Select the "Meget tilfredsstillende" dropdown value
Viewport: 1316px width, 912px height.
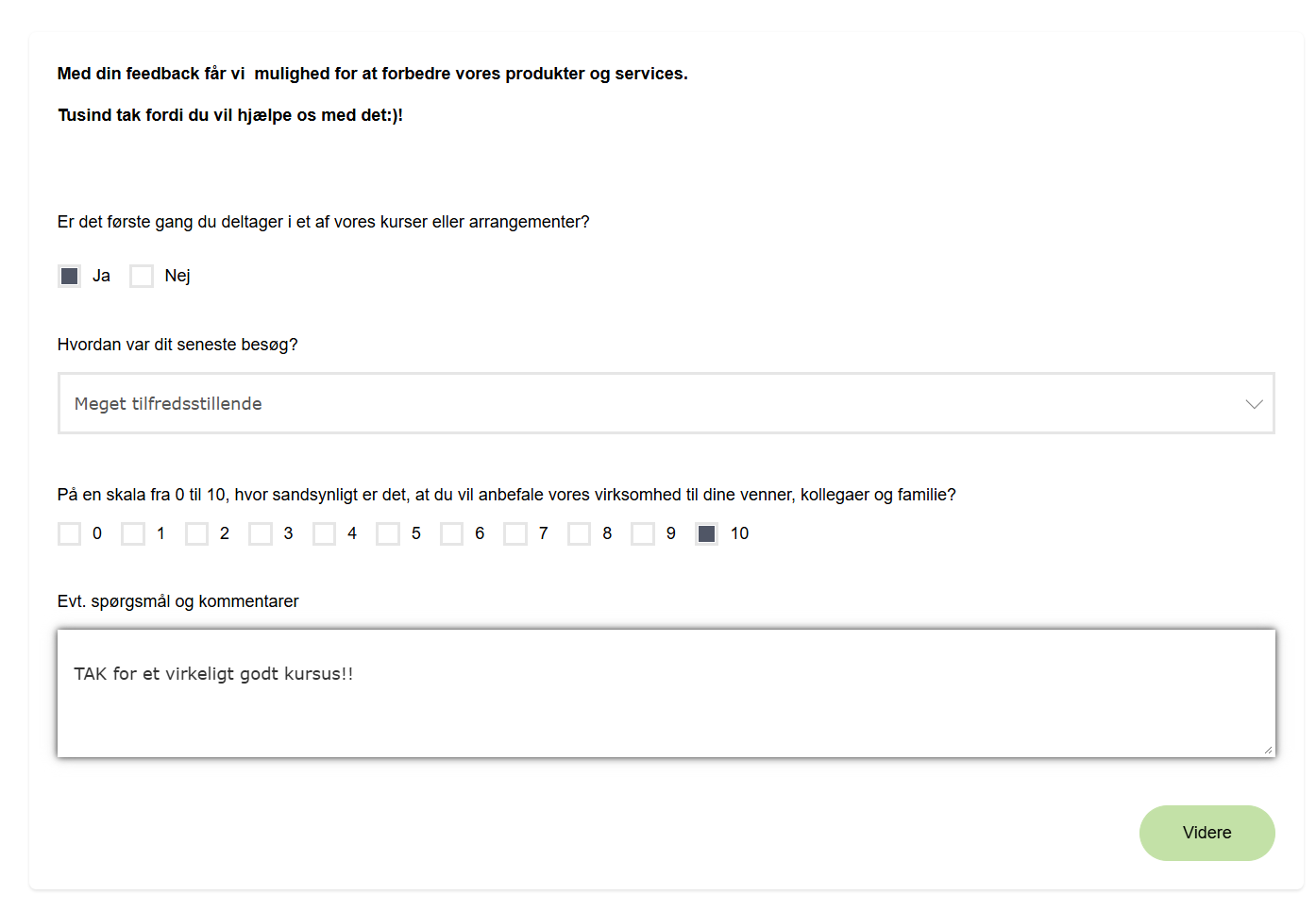[x=168, y=403]
